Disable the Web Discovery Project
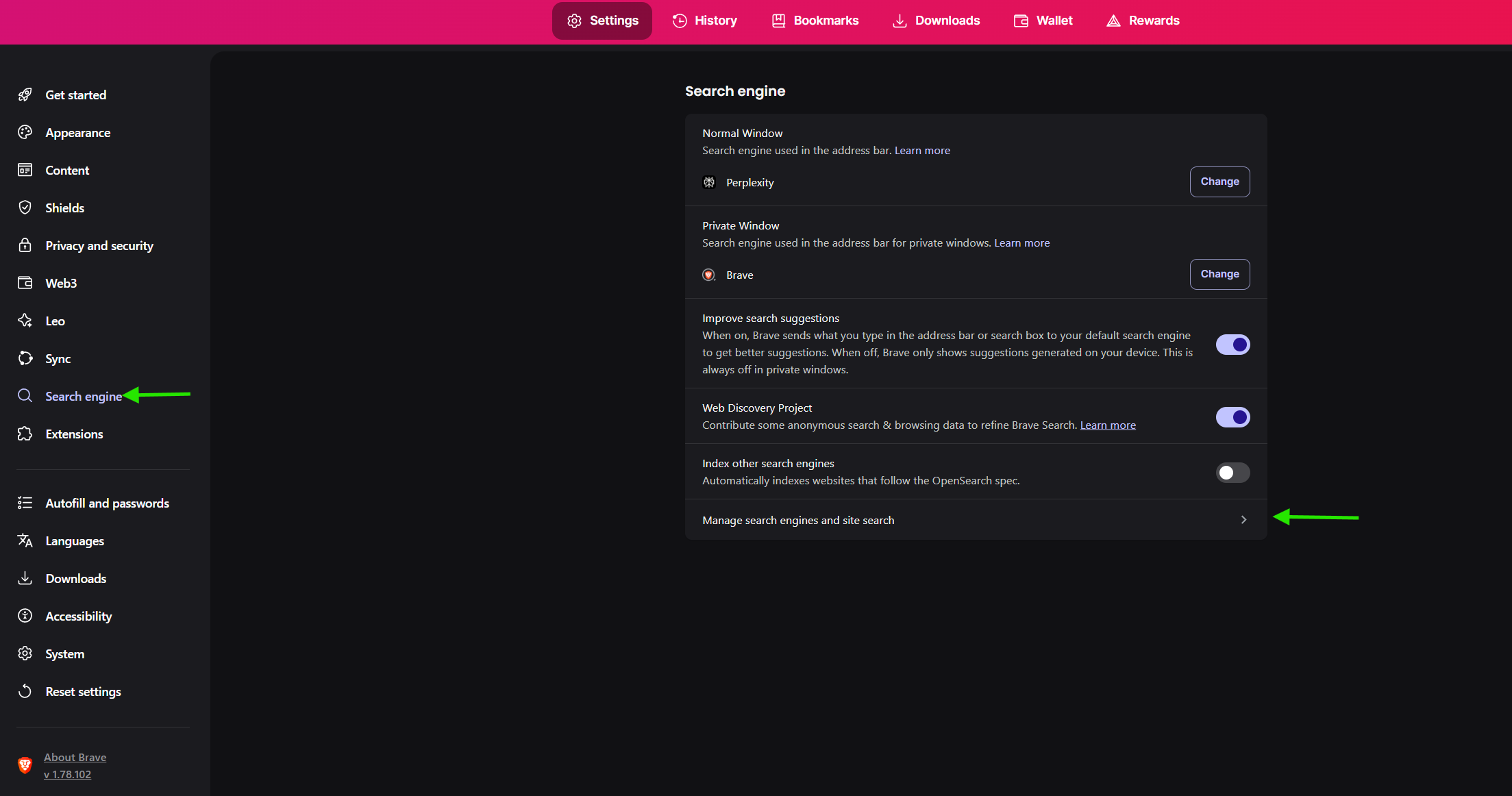 coord(1232,416)
